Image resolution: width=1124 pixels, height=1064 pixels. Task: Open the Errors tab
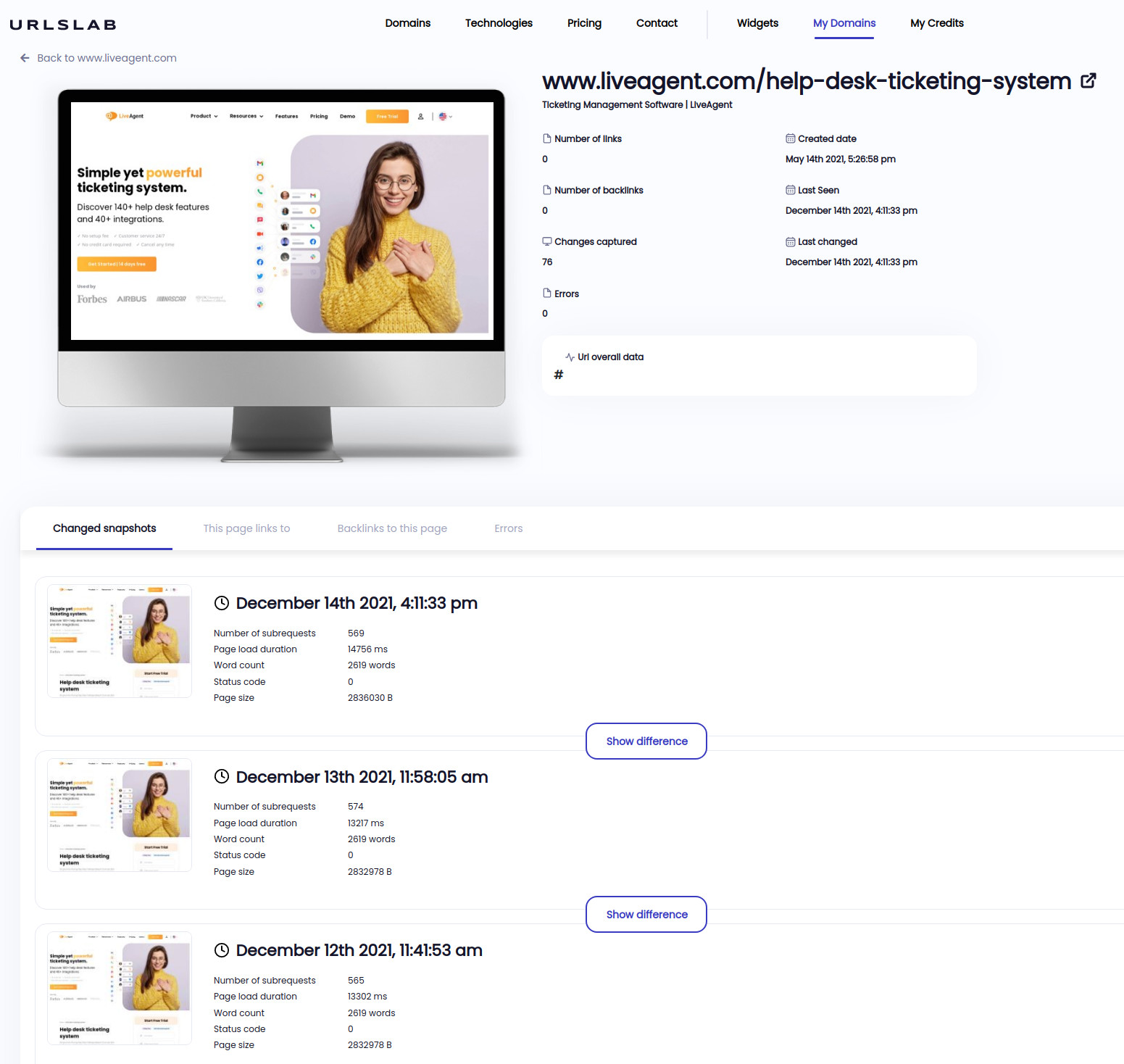[508, 528]
